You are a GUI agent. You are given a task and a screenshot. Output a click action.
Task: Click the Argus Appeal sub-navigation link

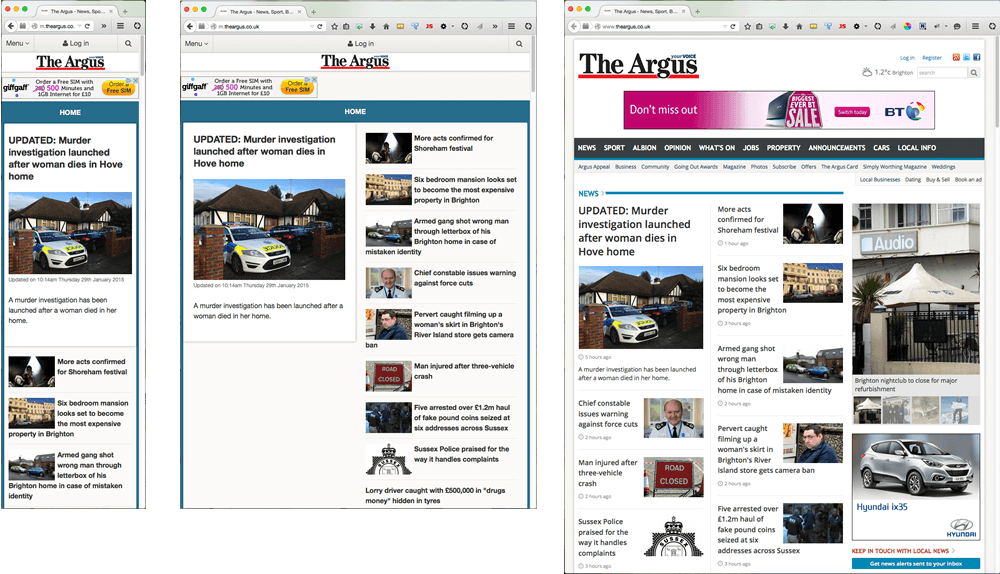[594, 166]
